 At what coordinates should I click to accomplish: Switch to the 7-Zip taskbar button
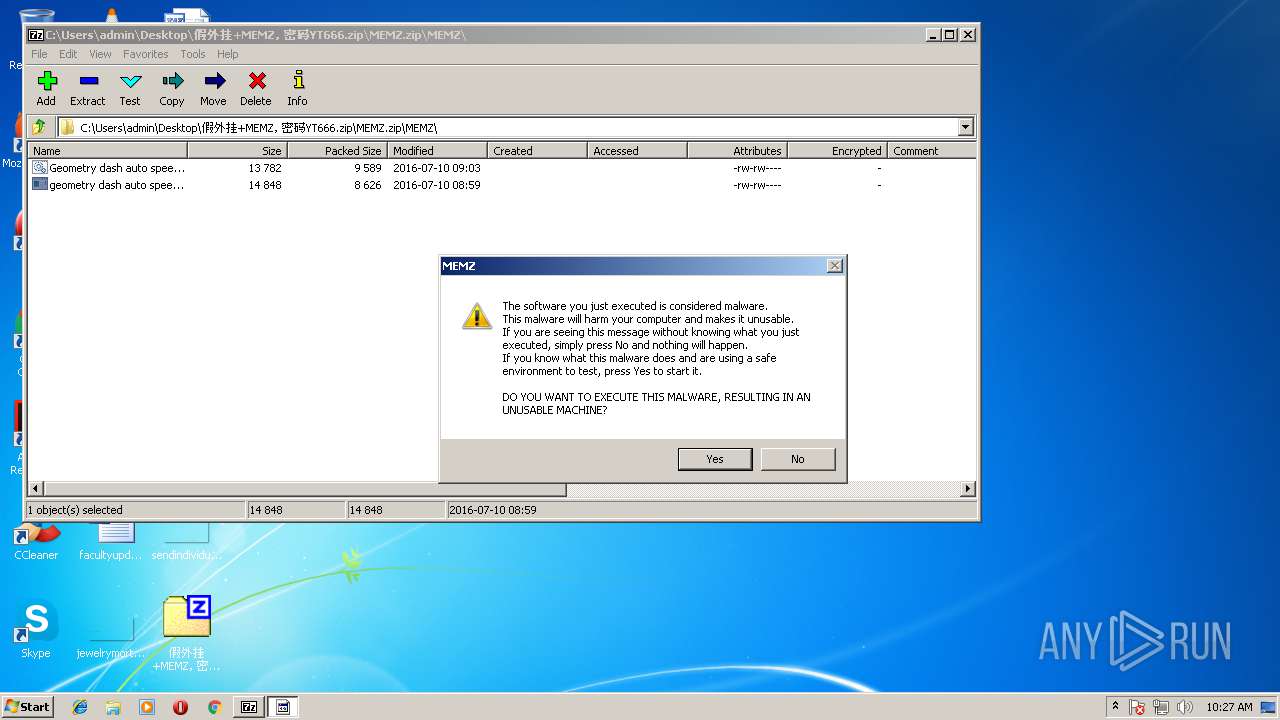[249, 707]
